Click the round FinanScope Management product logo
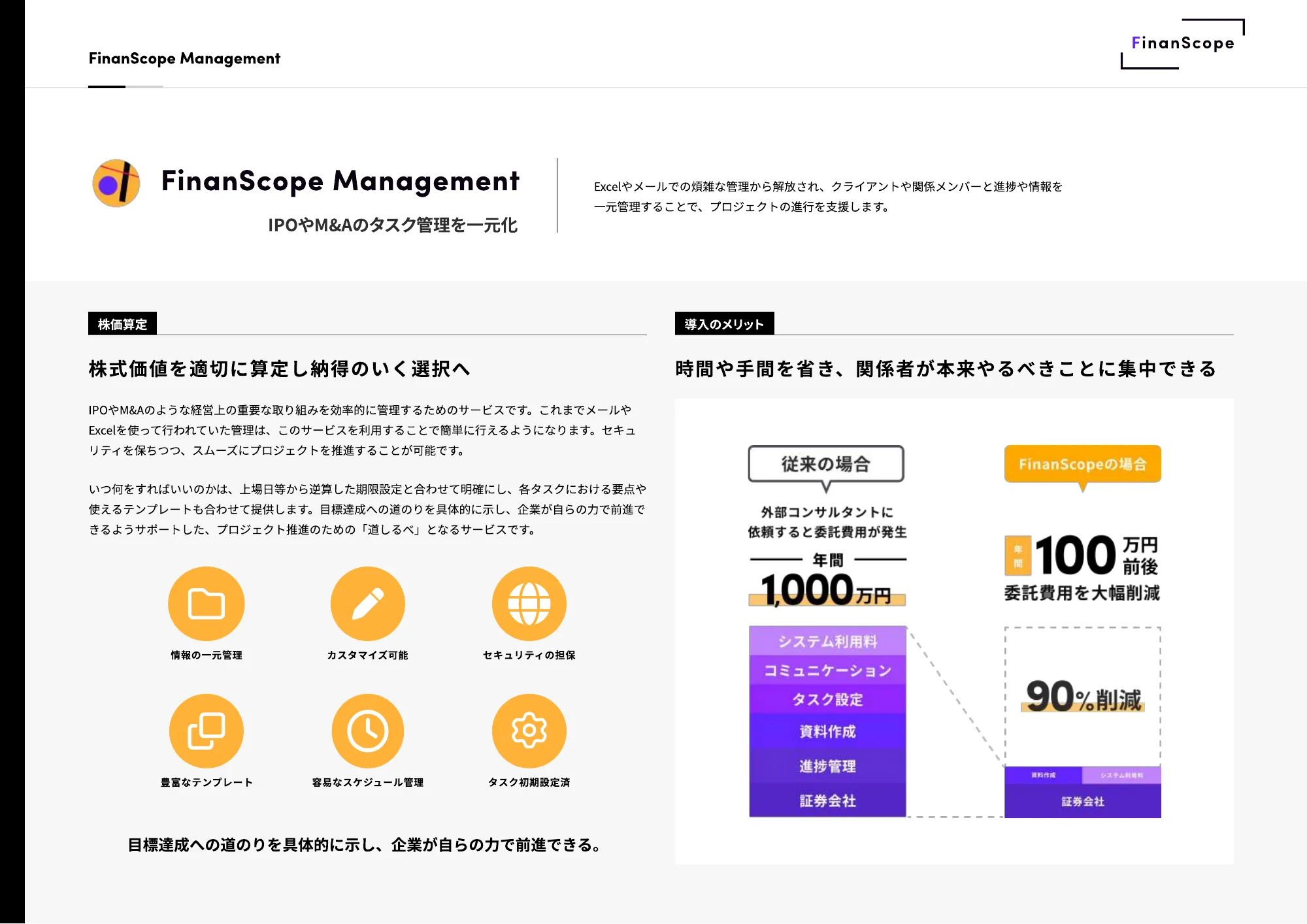 [x=116, y=183]
